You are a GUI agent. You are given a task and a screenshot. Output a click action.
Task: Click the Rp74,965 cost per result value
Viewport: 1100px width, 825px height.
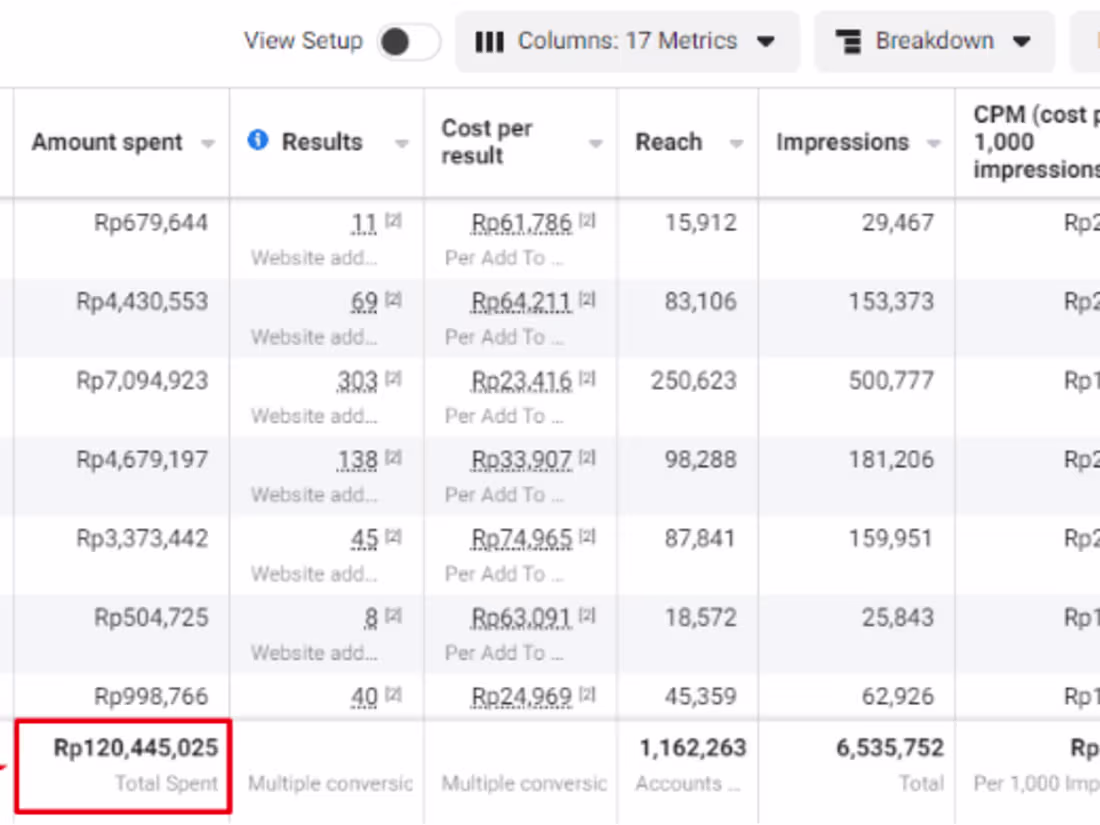[x=522, y=539]
